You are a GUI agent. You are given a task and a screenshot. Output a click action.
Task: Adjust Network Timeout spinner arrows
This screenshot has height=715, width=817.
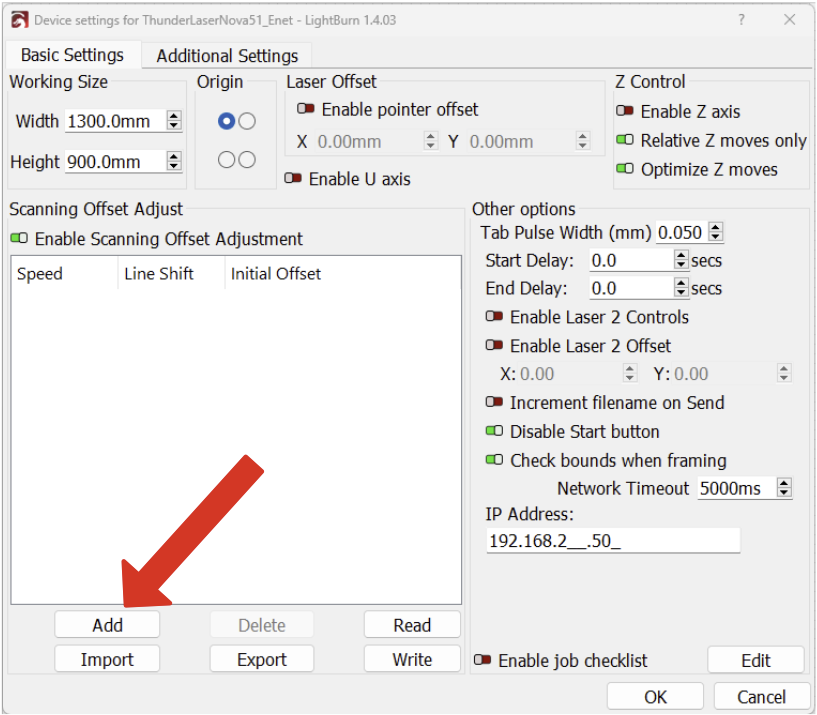(784, 489)
